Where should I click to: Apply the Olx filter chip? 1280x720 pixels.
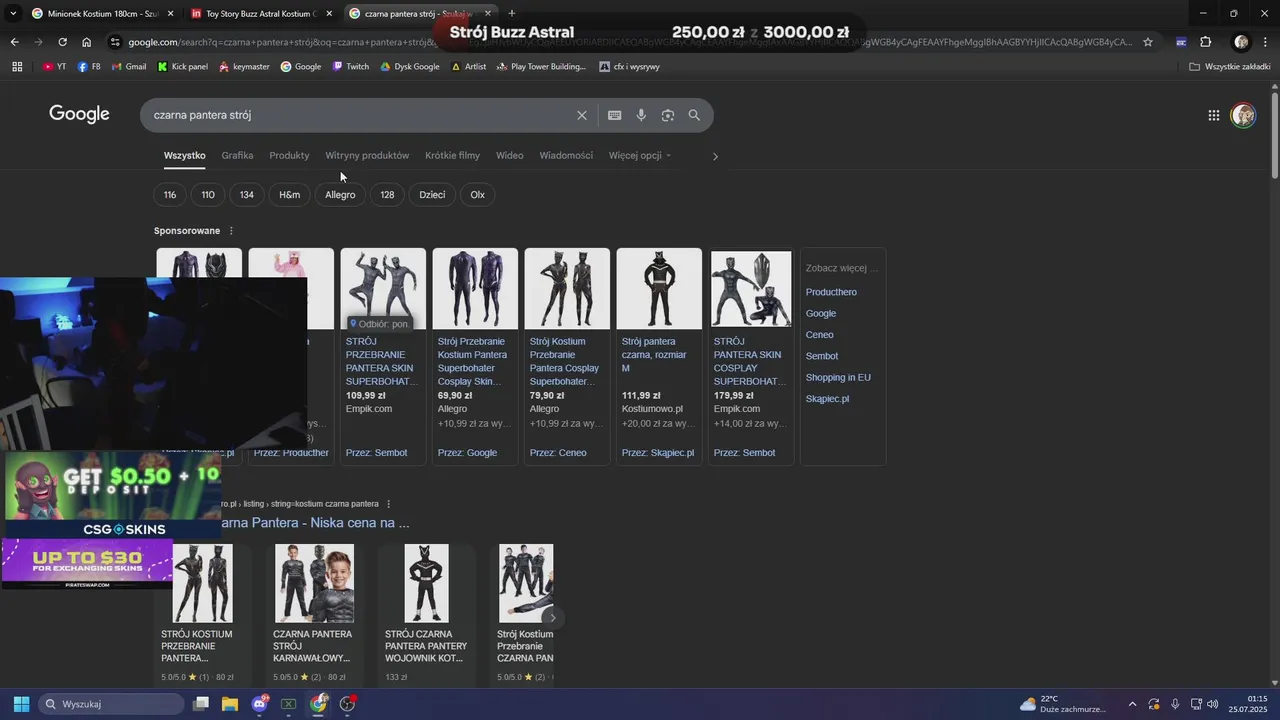pyautogui.click(x=478, y=195)
